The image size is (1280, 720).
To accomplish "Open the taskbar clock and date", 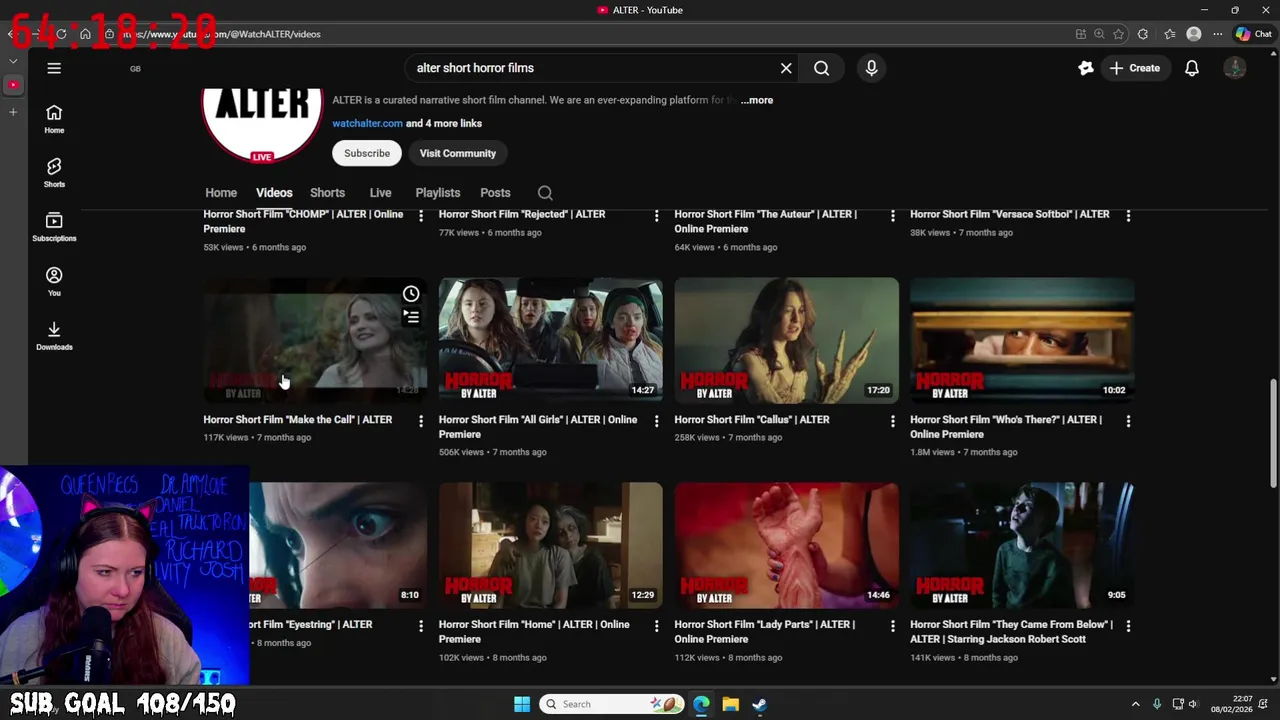I will pyautogui.click(x=1231, y=704).
